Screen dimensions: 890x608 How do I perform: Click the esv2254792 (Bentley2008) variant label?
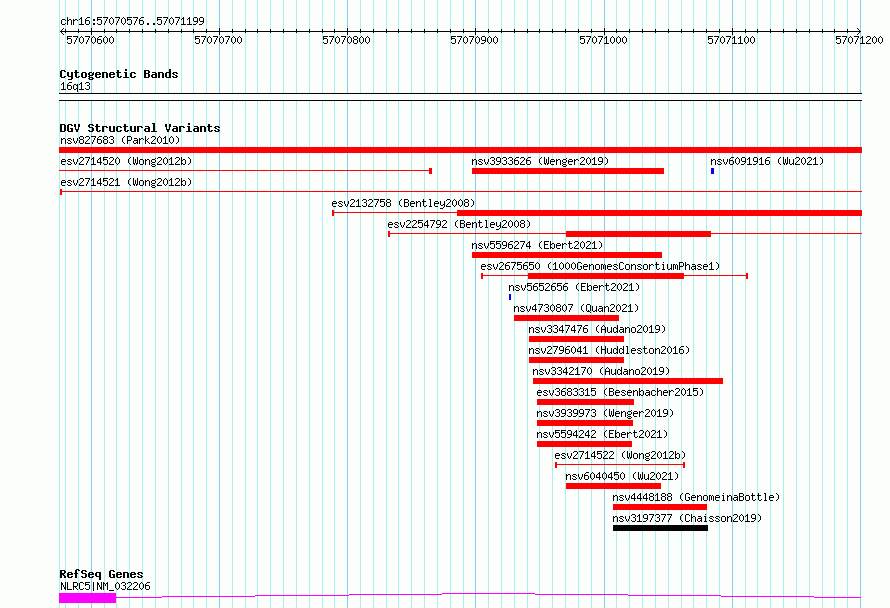point(459,224)
